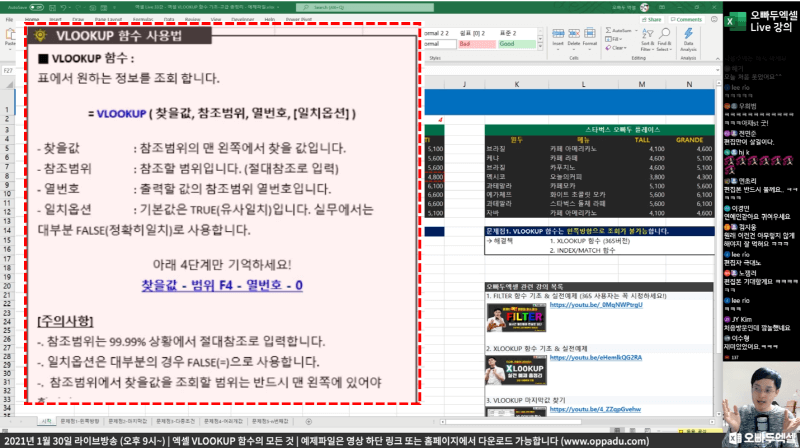Open the FILTER lecture YouTube link

596,305
